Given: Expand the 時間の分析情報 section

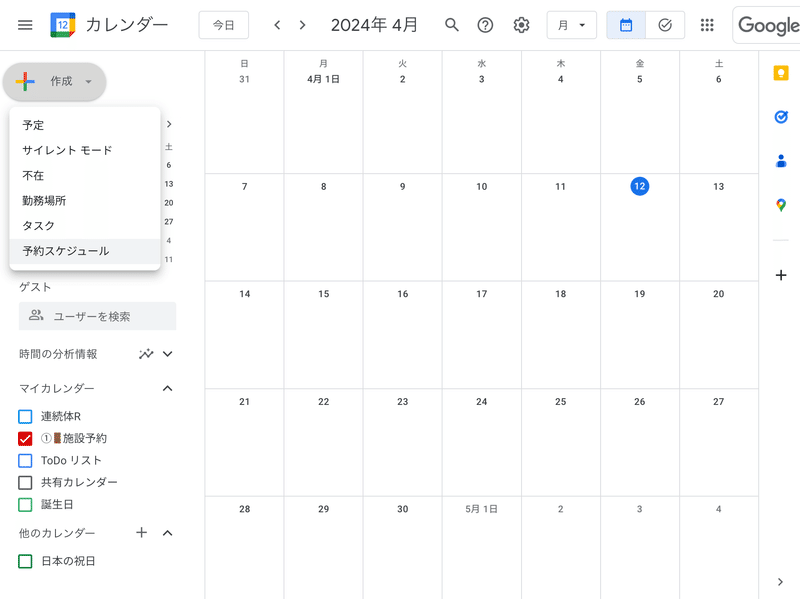Looking at the screenshot, I should coord(167,354).
